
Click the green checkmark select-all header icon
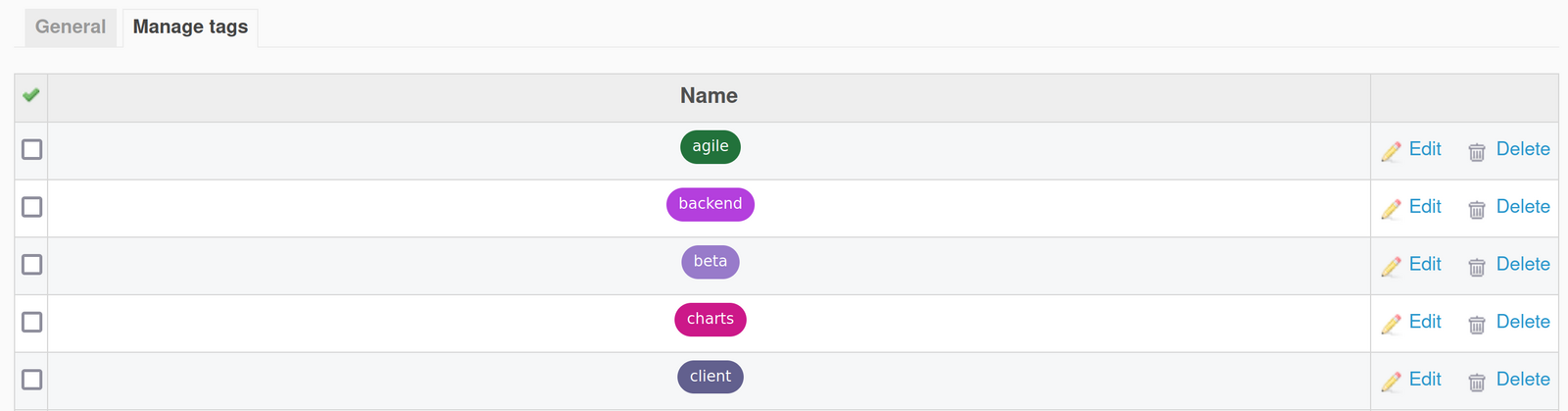[x=31, y=95]
